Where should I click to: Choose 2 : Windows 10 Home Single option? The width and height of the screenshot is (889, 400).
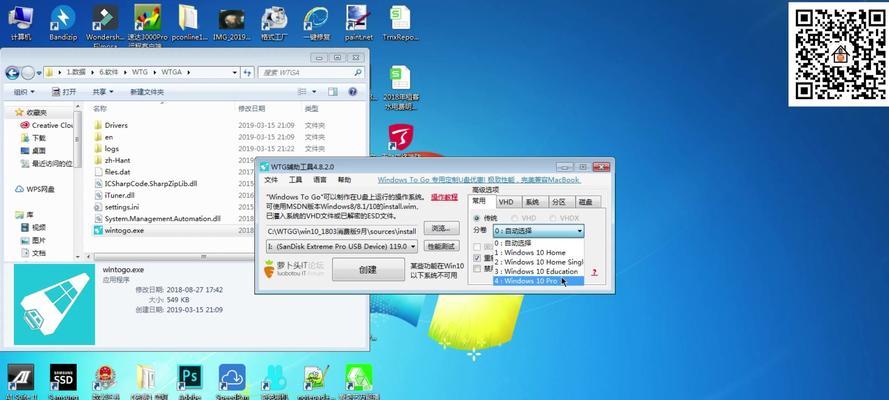(538, 262)
